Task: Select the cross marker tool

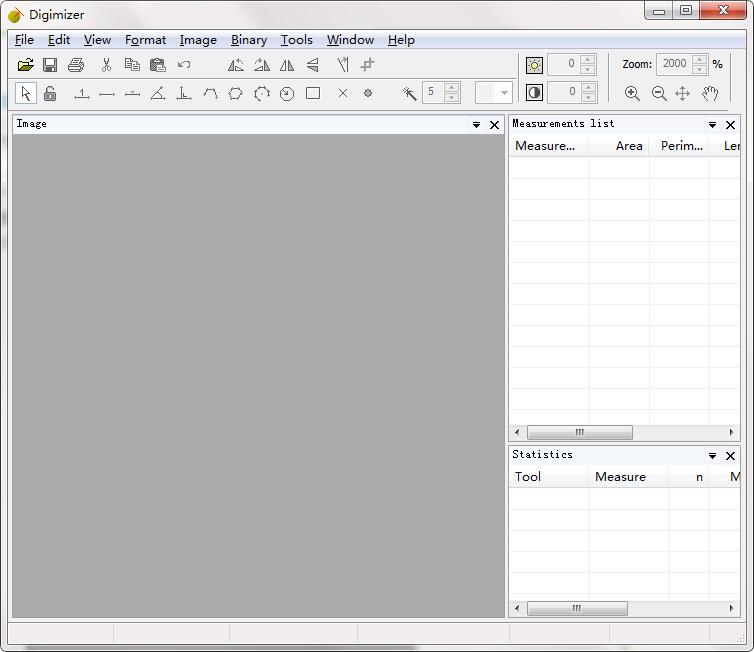Action: tap(343, 93)
